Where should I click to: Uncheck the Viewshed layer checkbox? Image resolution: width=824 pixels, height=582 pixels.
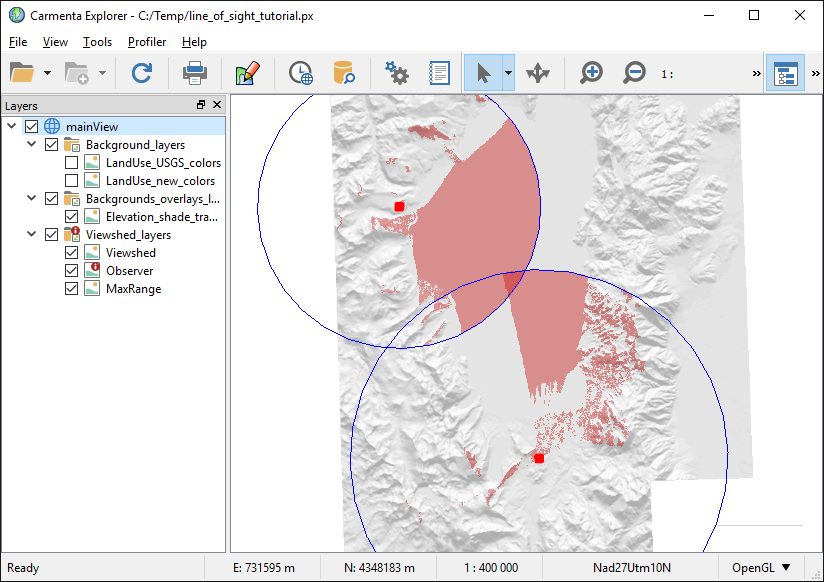point(72,253)
